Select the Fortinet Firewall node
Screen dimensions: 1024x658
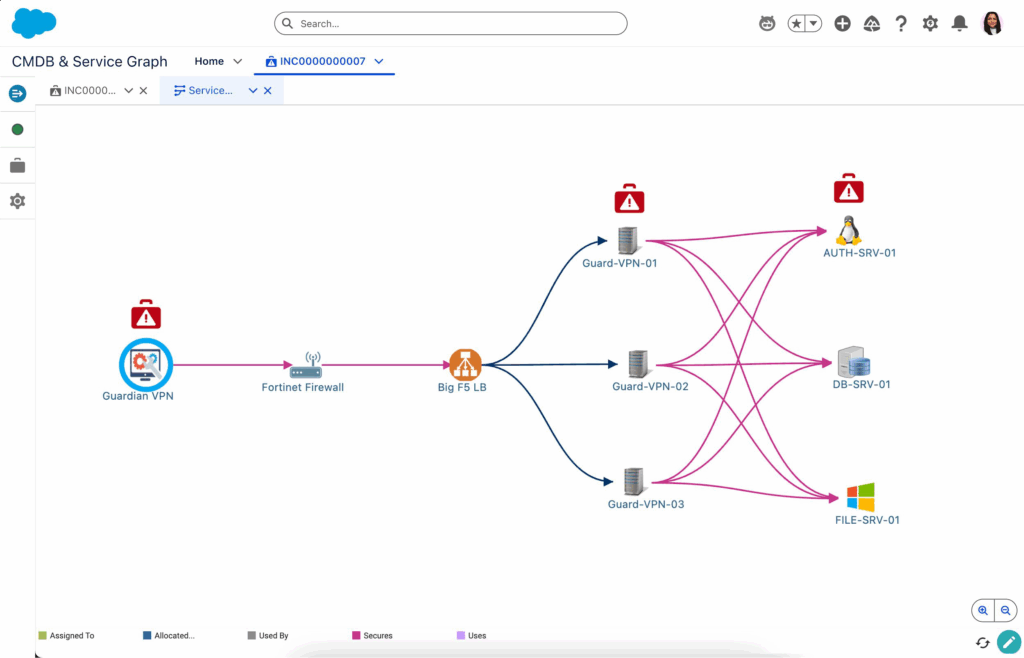(x=305, y=366)
